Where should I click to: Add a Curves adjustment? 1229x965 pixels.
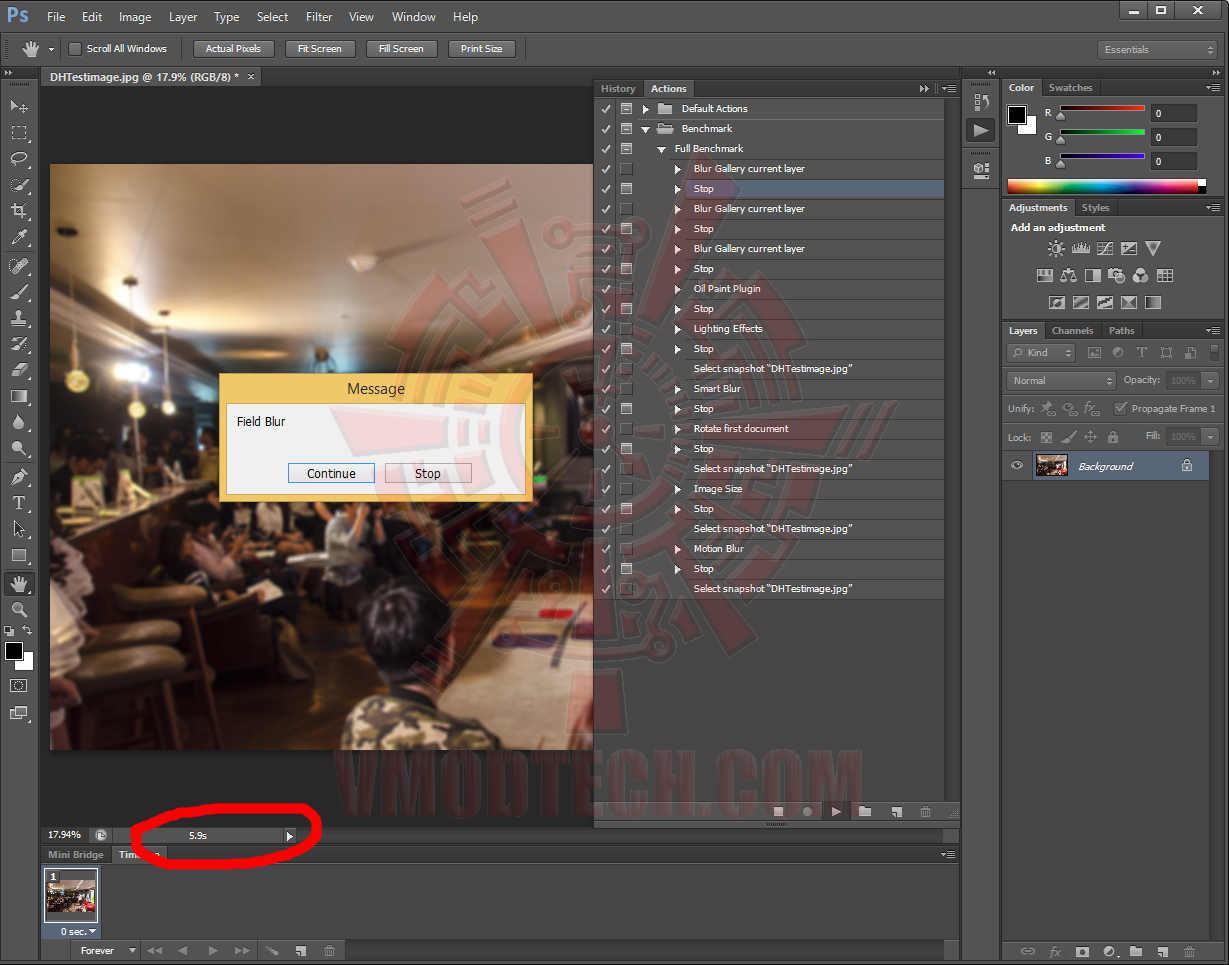tap(1104, 248)
